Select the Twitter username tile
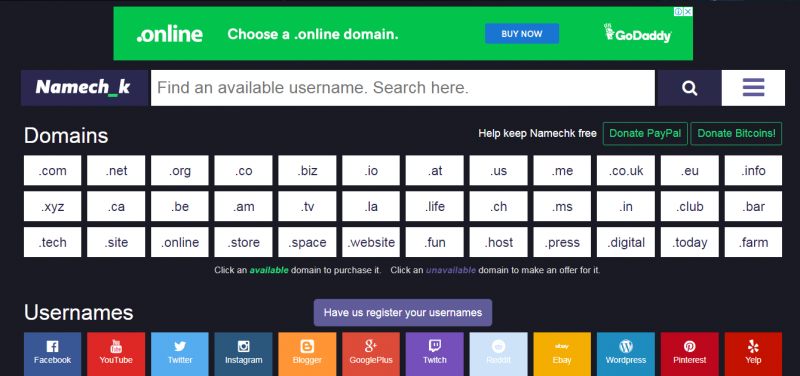This screenshot has width=800, height=376. click(x=180, y=354)
